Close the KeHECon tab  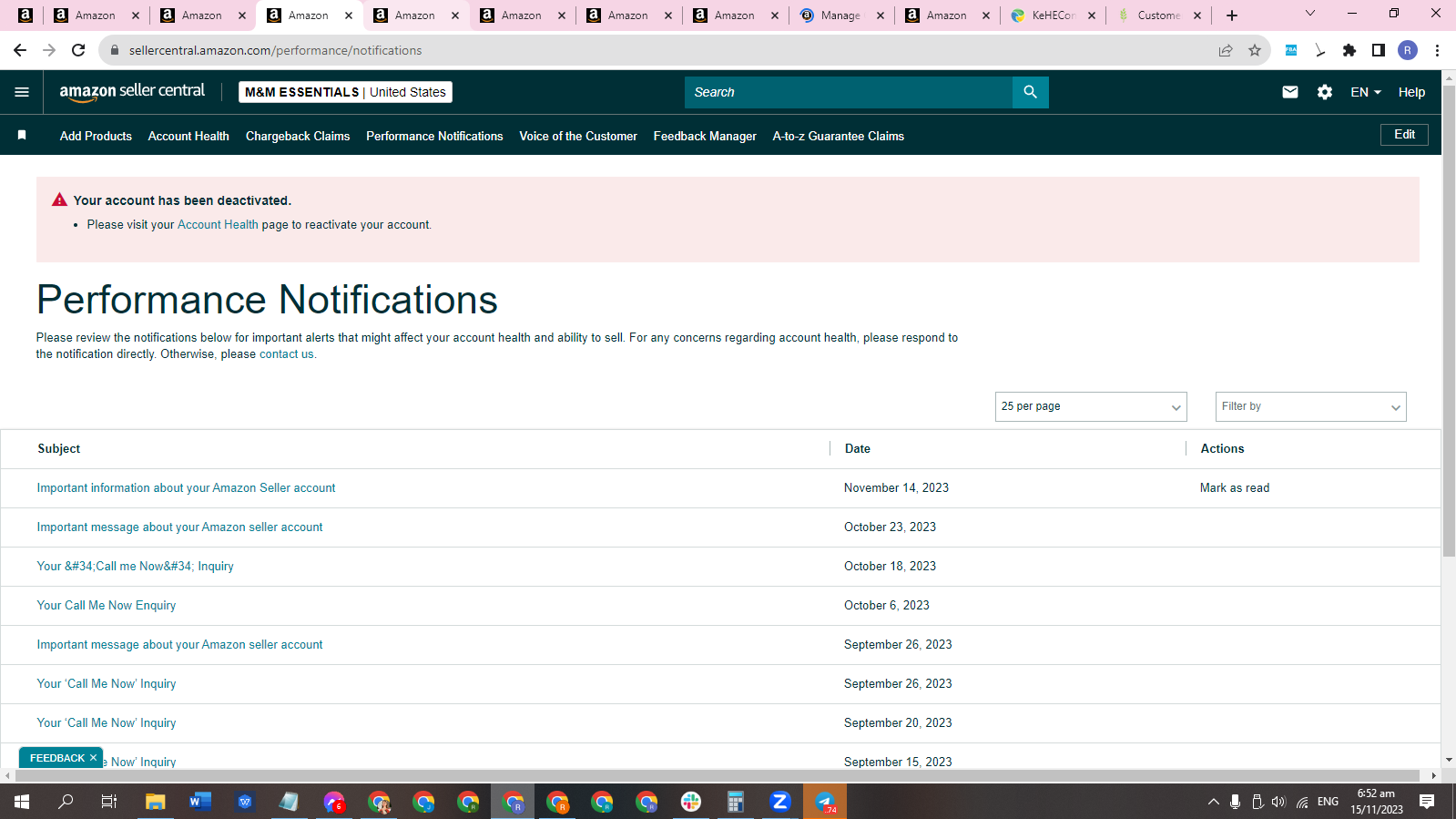[1092, 15]
